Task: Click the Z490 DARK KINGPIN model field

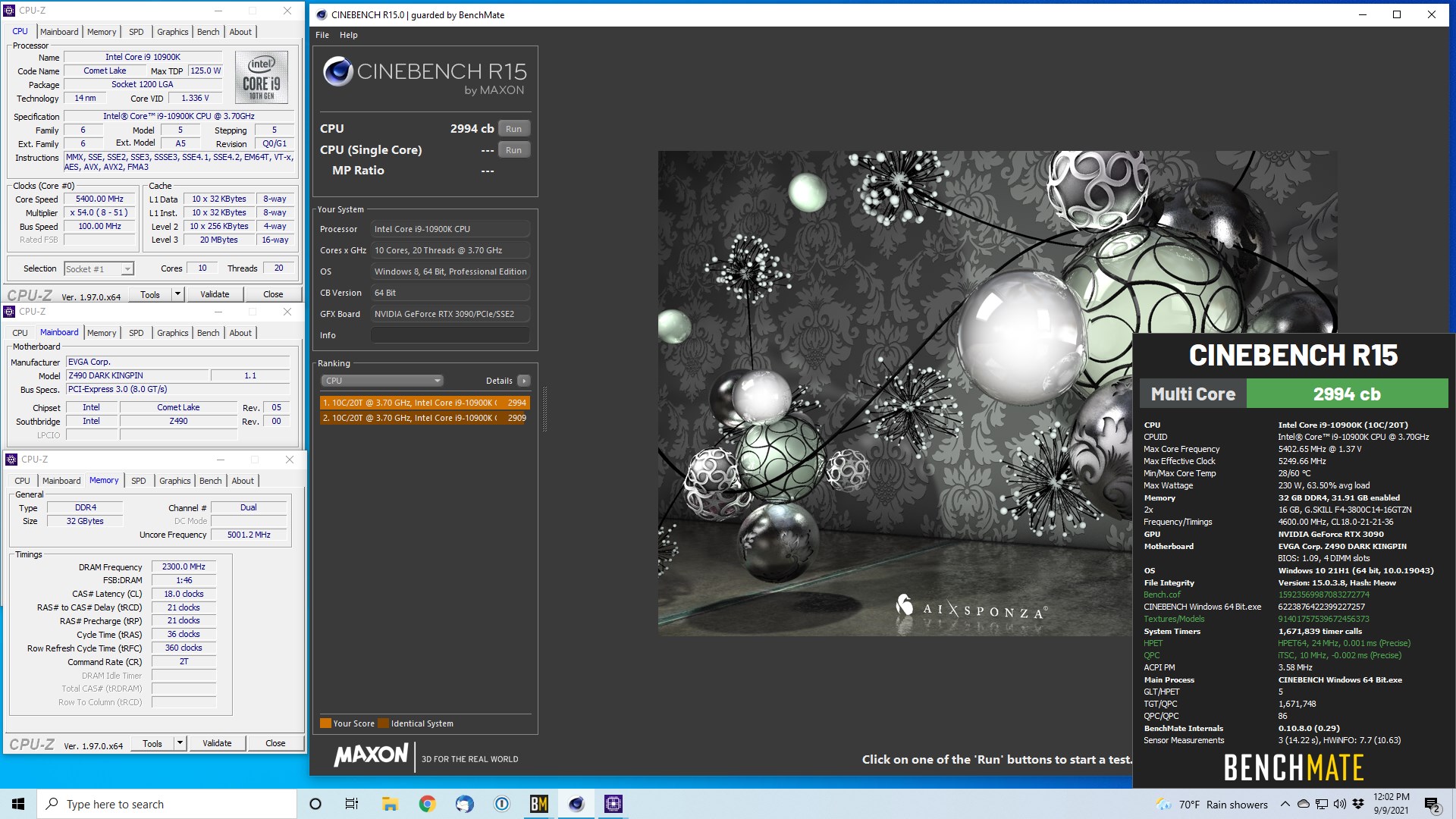Action: 137,375
